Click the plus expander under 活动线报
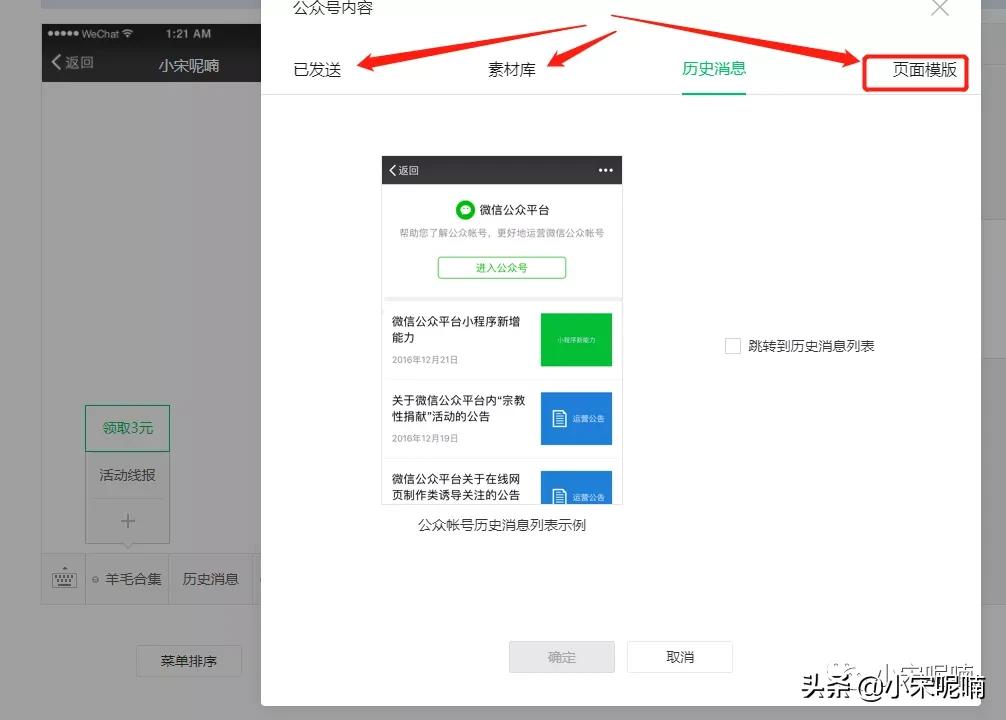 point(127,521)
